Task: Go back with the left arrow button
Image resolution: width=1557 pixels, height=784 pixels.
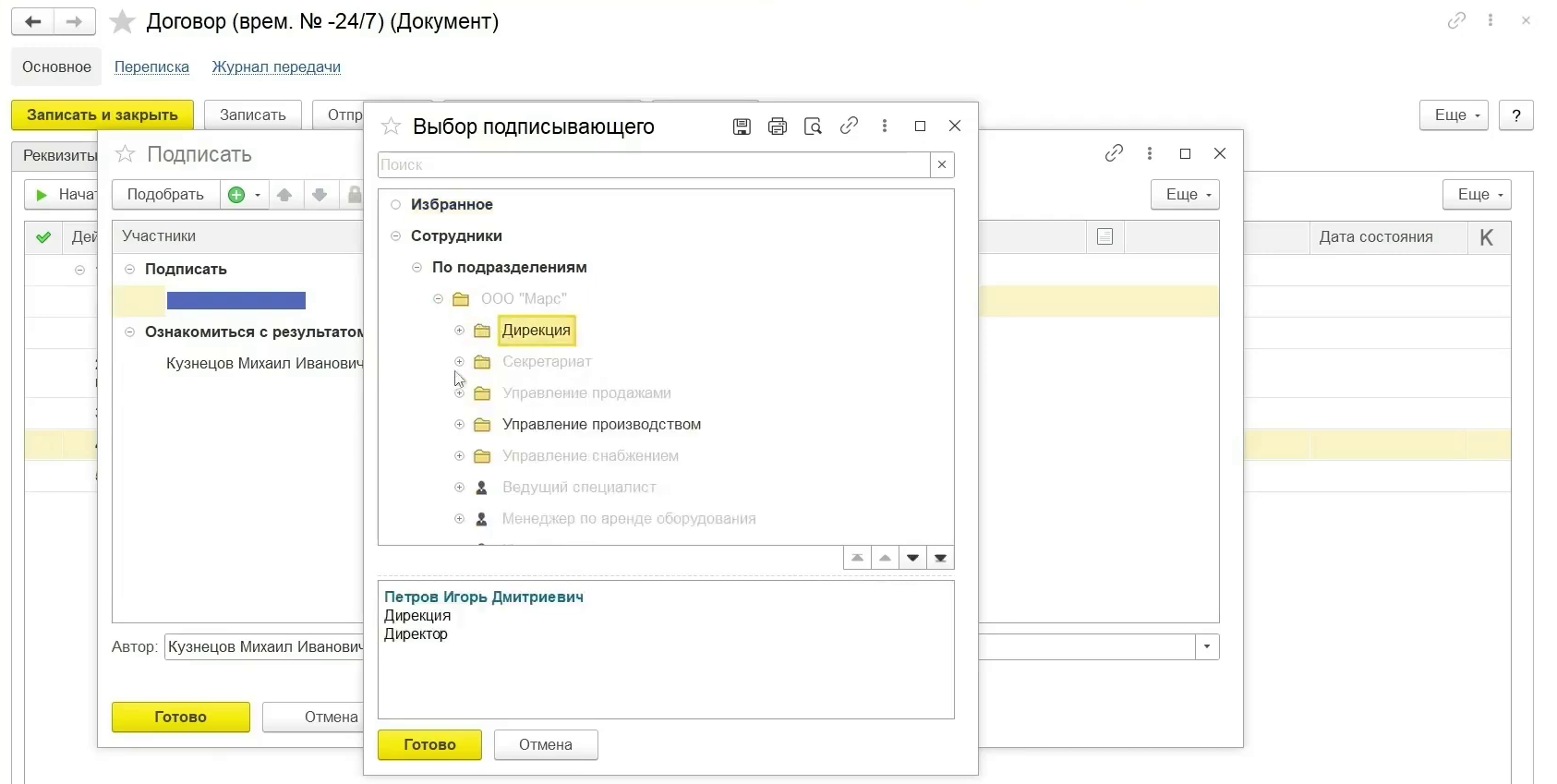Action: (x=32, y=21)
